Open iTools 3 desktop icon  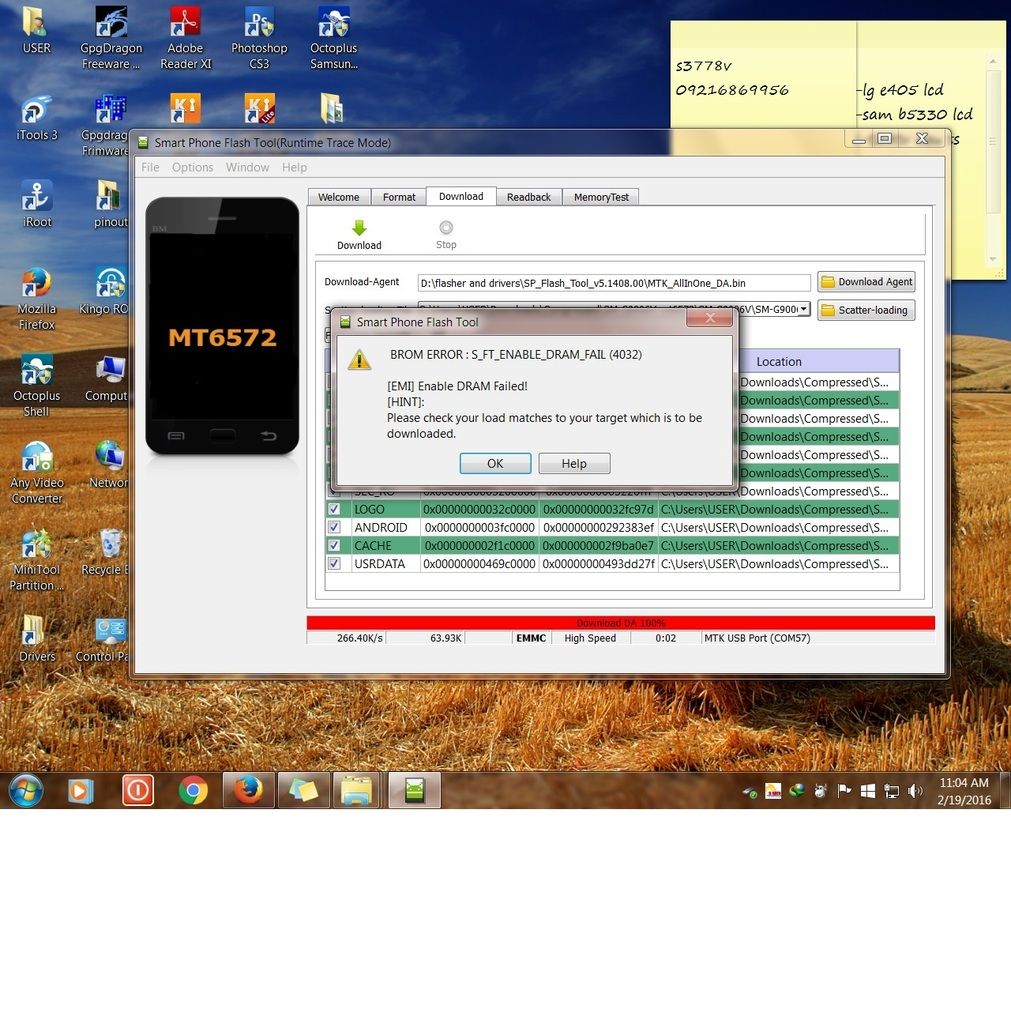coord(37,111)
